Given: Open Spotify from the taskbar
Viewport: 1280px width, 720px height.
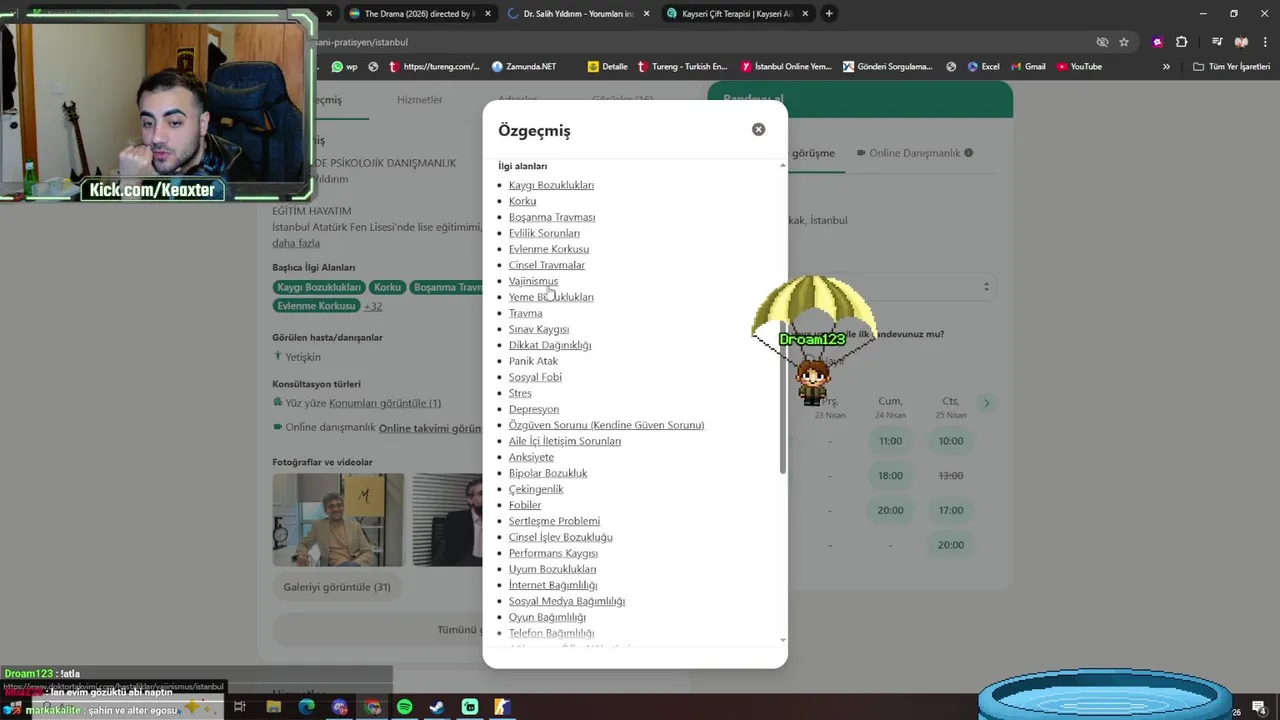Looking at the screenshot, I should (404, 707).
